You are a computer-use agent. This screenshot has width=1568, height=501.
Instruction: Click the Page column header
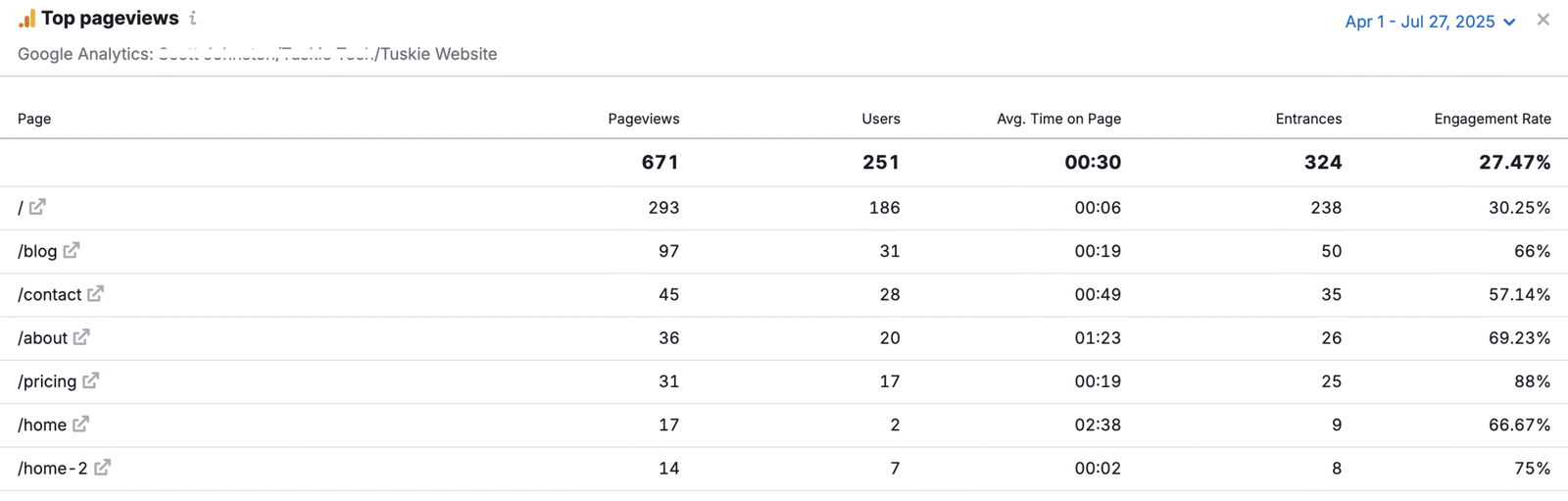click(x=34, y=119)
